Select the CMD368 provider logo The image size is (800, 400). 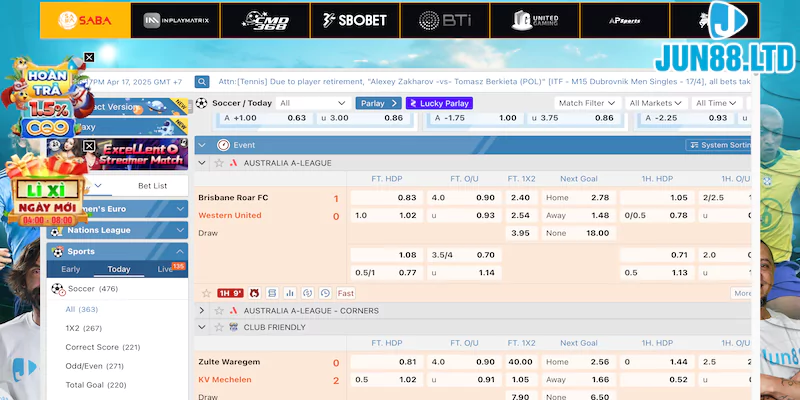(x=264, y=19)
